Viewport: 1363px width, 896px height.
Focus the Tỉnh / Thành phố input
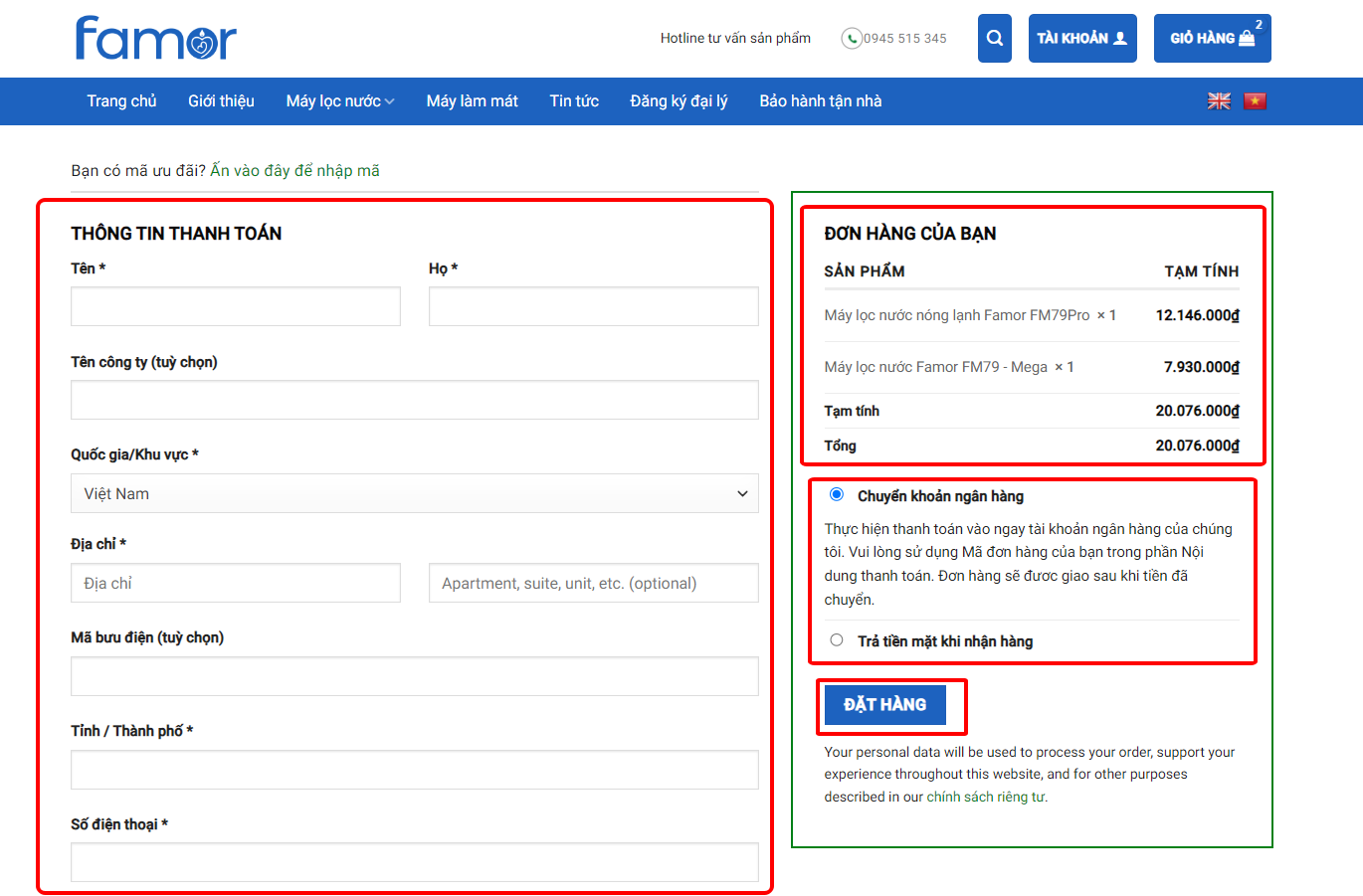pyautogui.click(x=415, y=770)
